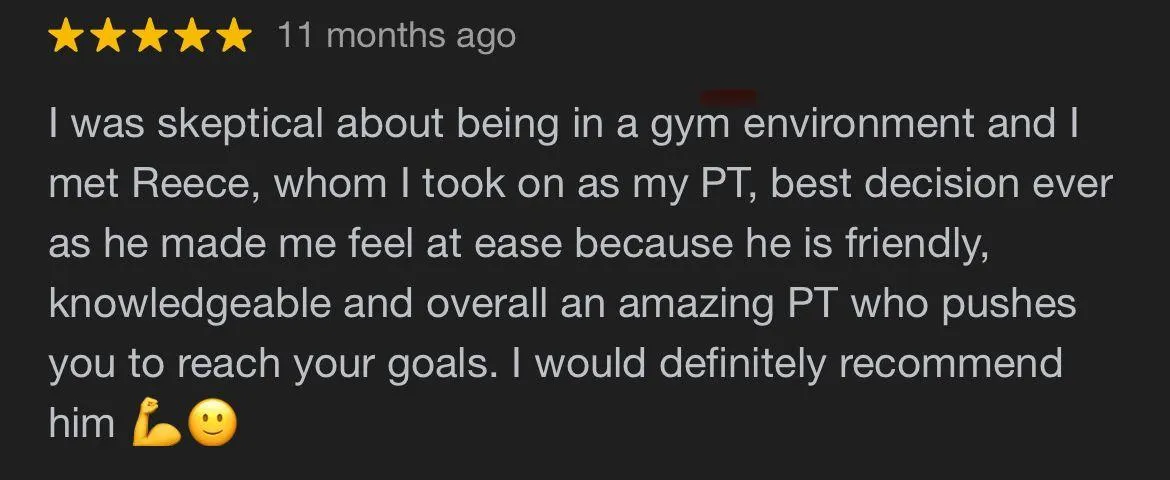Click the word 'recommend' near the end

[x=951, y=364]
